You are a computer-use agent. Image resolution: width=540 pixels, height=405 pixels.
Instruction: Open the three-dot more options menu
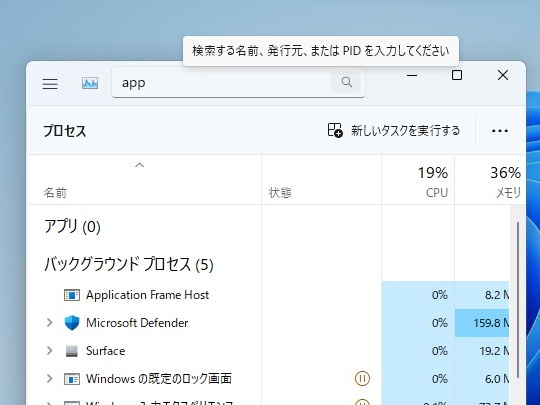[x=500, y=131]
